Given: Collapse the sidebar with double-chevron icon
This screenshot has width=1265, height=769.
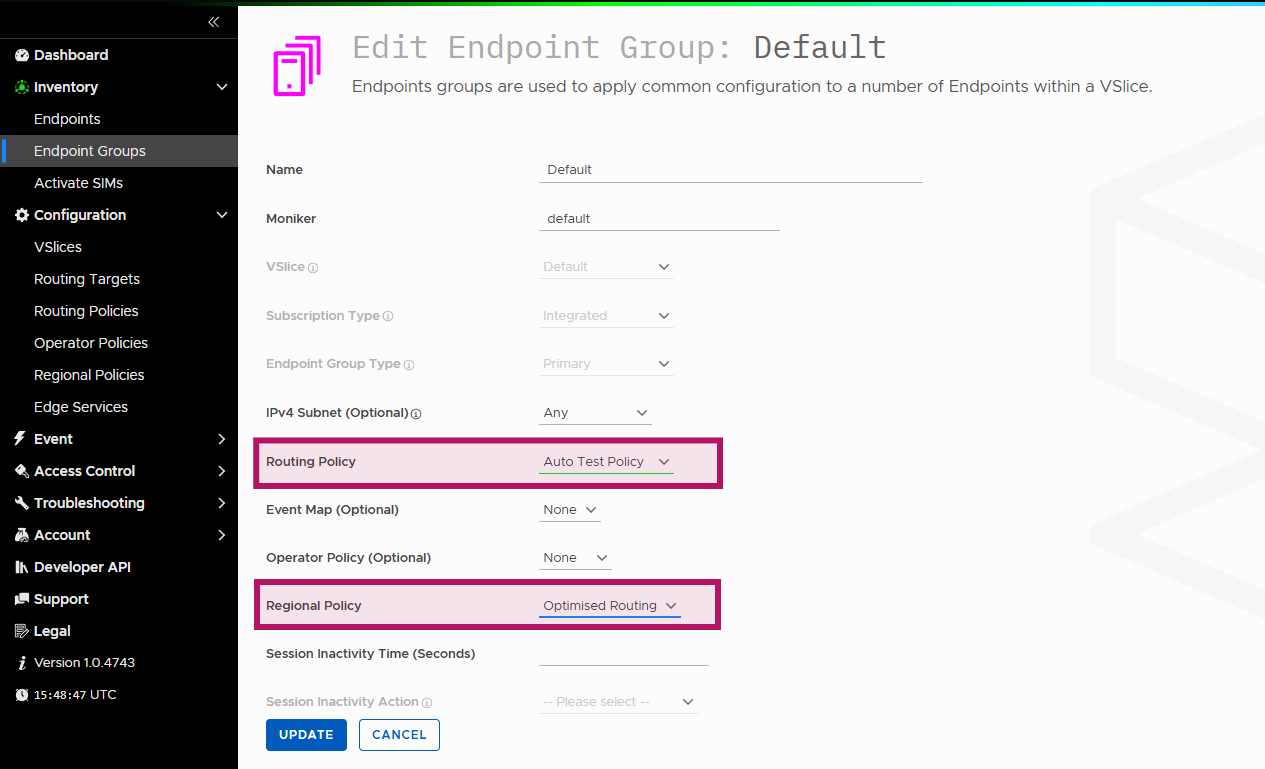Looking at the screenshot, I should click(x=213, y=22).
